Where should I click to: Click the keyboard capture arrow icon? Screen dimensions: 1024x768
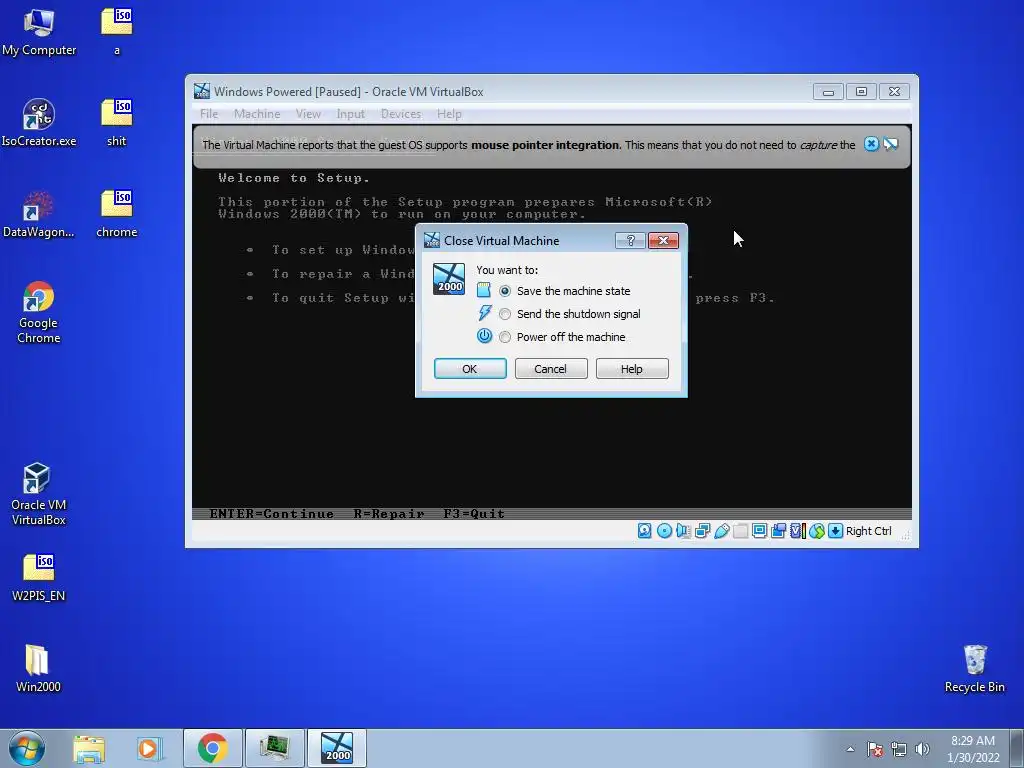pyautogui.click(x=835, y=531)
